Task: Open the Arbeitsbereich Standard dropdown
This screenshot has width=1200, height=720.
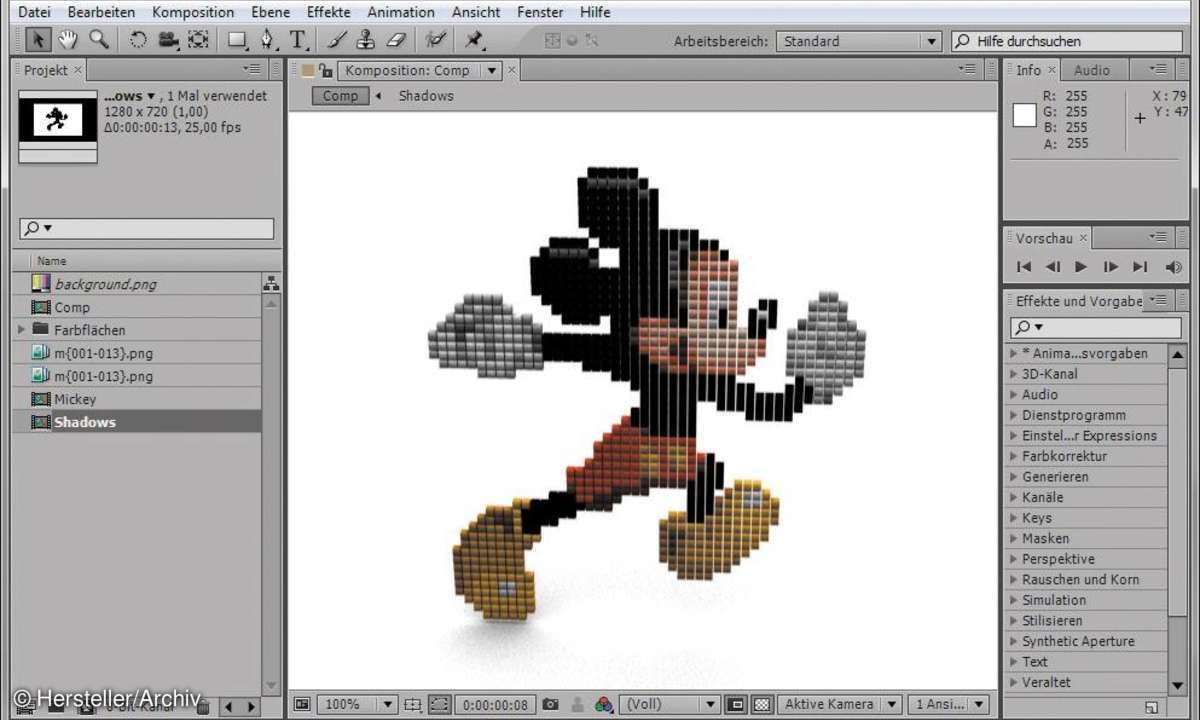Action: pyautogui.click(x=859, y=41)
